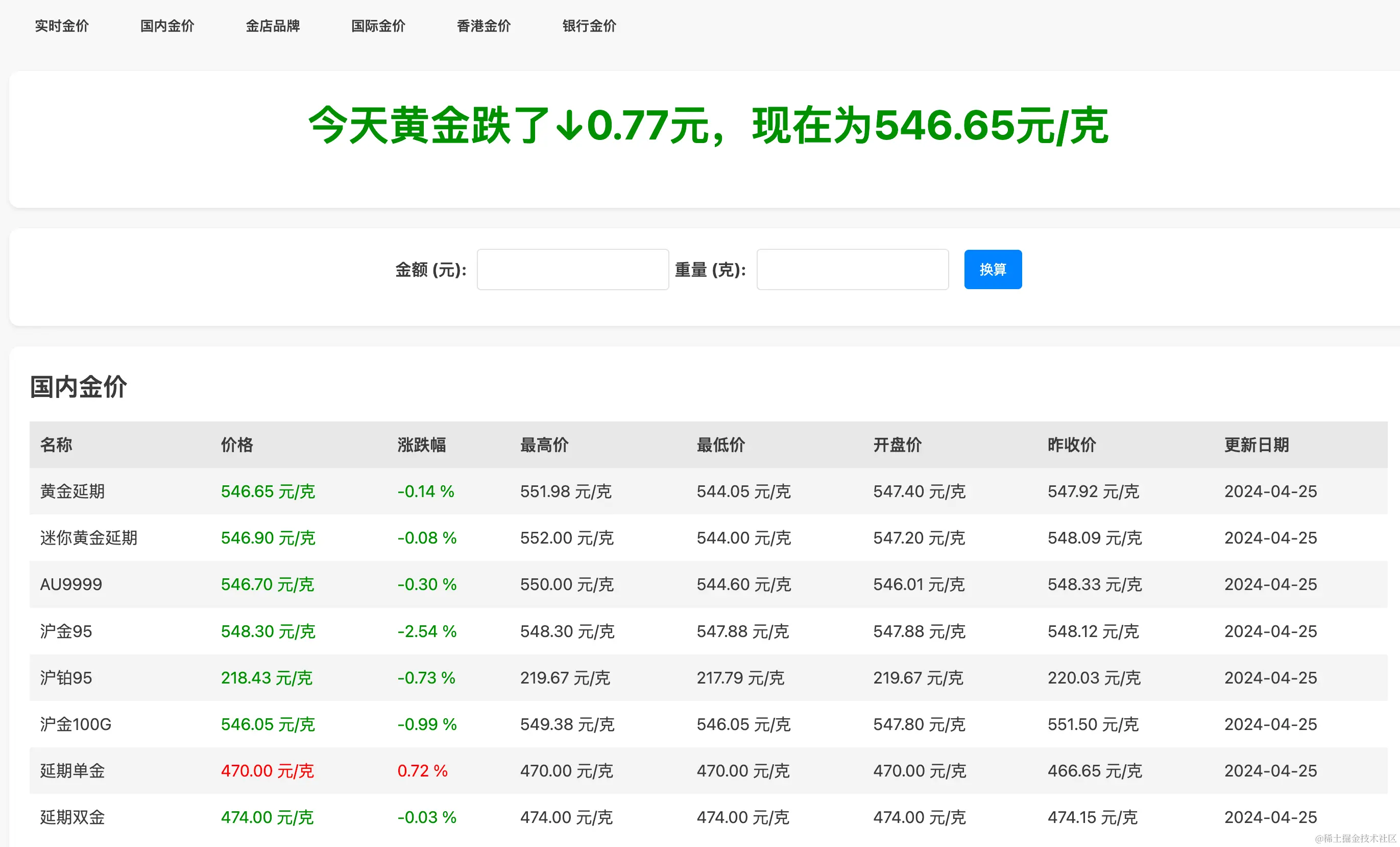Select the 国际金价 navigation item
Screen dimensions: 1400x847
click(378, 26)
